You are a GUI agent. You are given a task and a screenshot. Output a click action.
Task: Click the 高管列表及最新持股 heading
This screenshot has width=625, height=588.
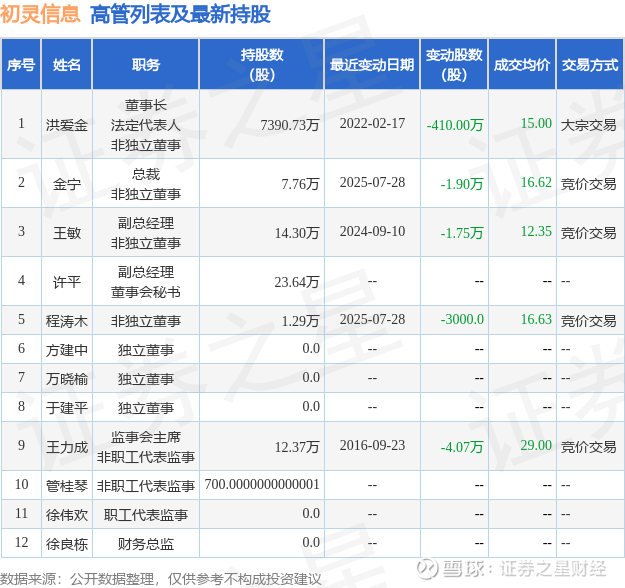point(181,15)
